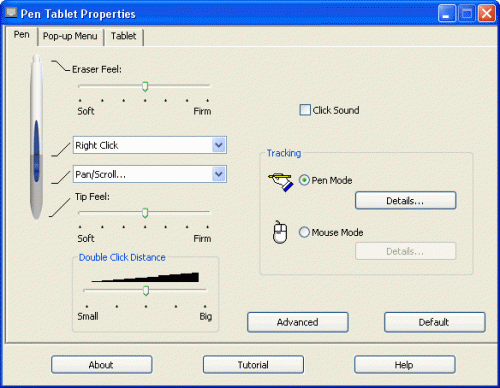Click the hand-holding-pen icon beside Pen Mode
The image size is (500, 388).
tap(281, 182)
